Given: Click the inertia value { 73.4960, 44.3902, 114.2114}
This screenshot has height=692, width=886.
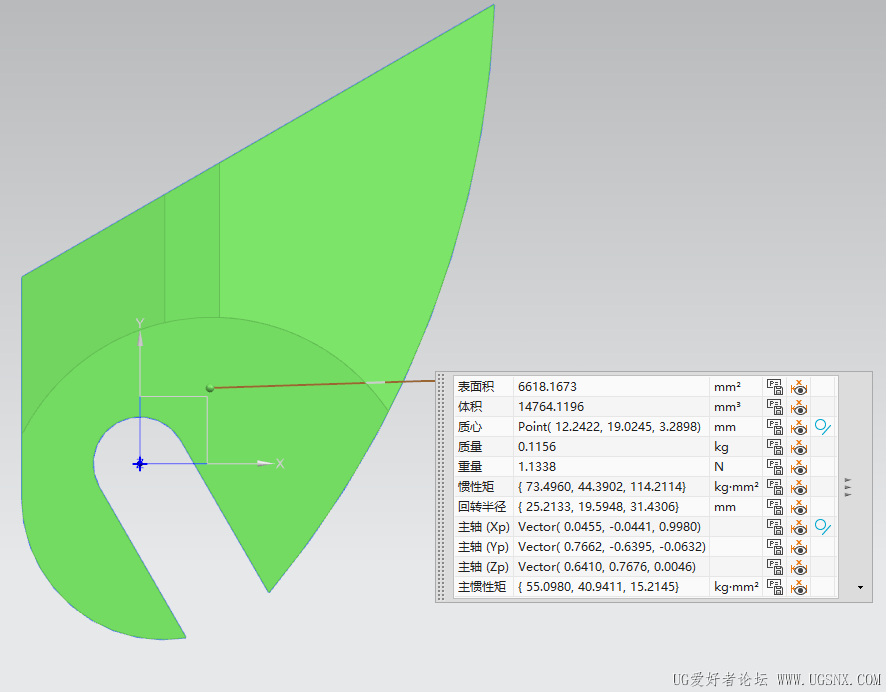Looking at the screenshot, I should [x=602, y=487].
